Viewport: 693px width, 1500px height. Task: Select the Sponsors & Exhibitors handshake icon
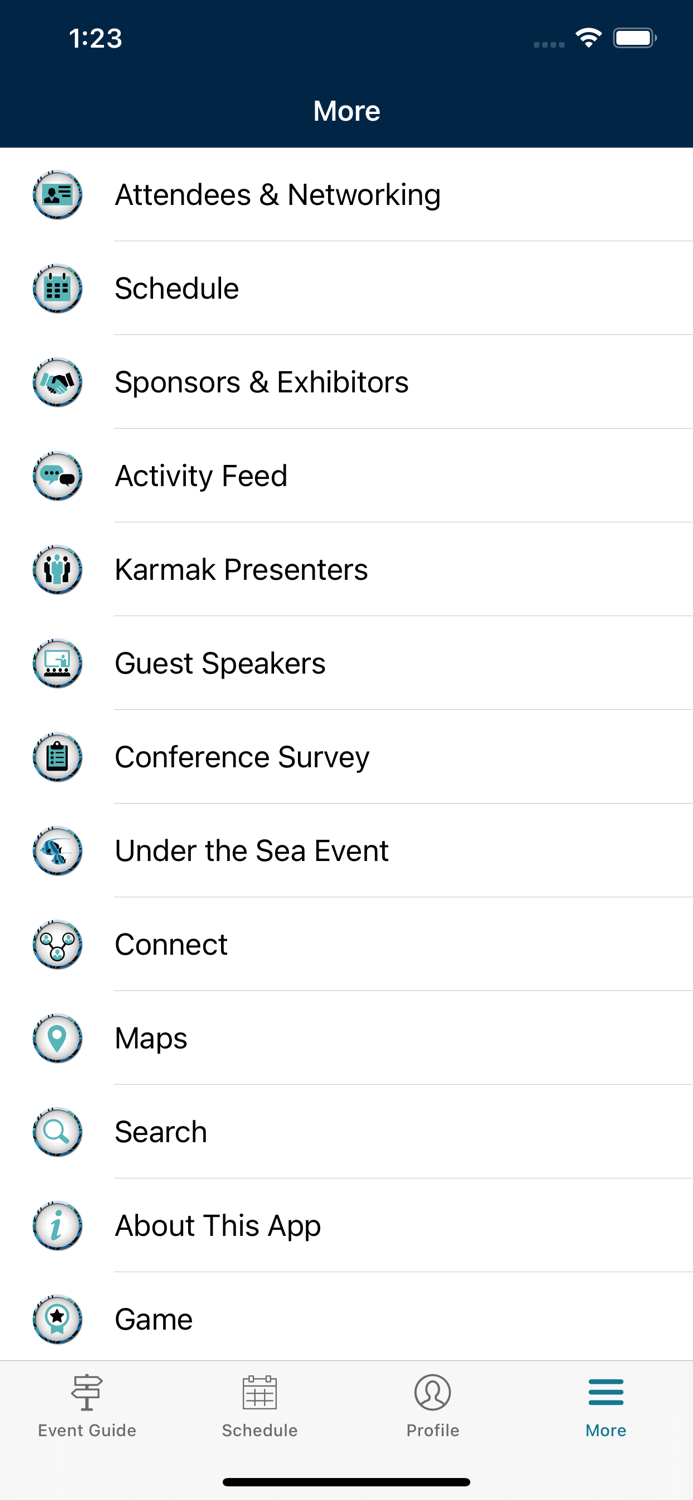point(57,382)
